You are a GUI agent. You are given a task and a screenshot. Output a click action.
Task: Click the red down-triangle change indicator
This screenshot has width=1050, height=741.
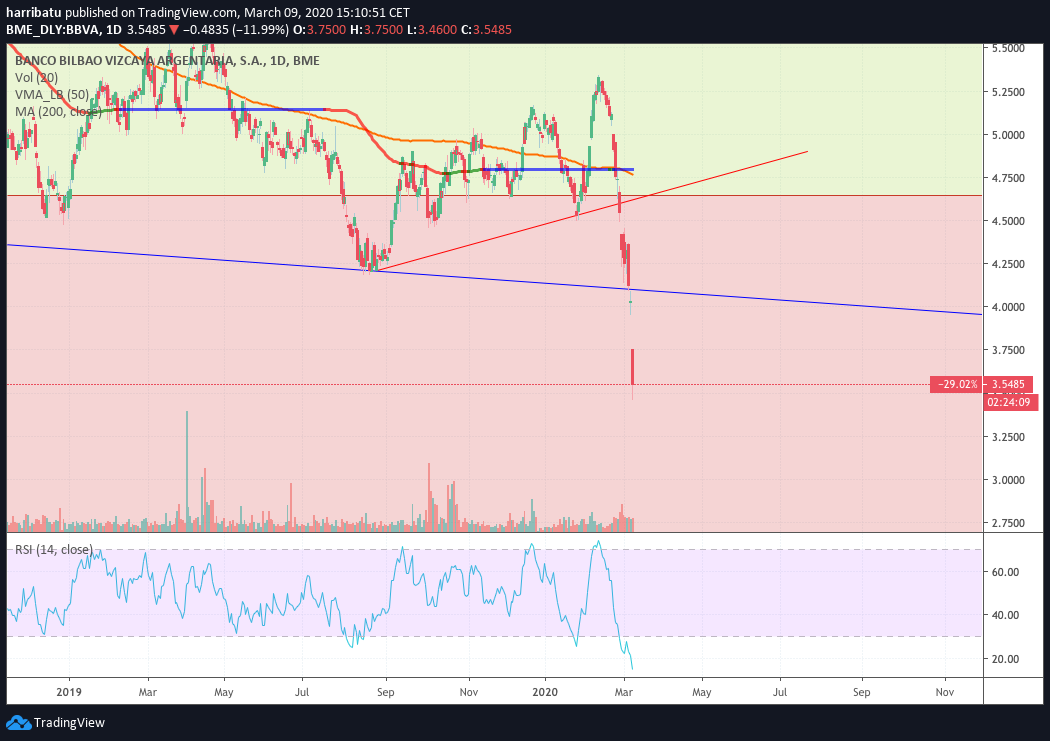coord(173,30)
